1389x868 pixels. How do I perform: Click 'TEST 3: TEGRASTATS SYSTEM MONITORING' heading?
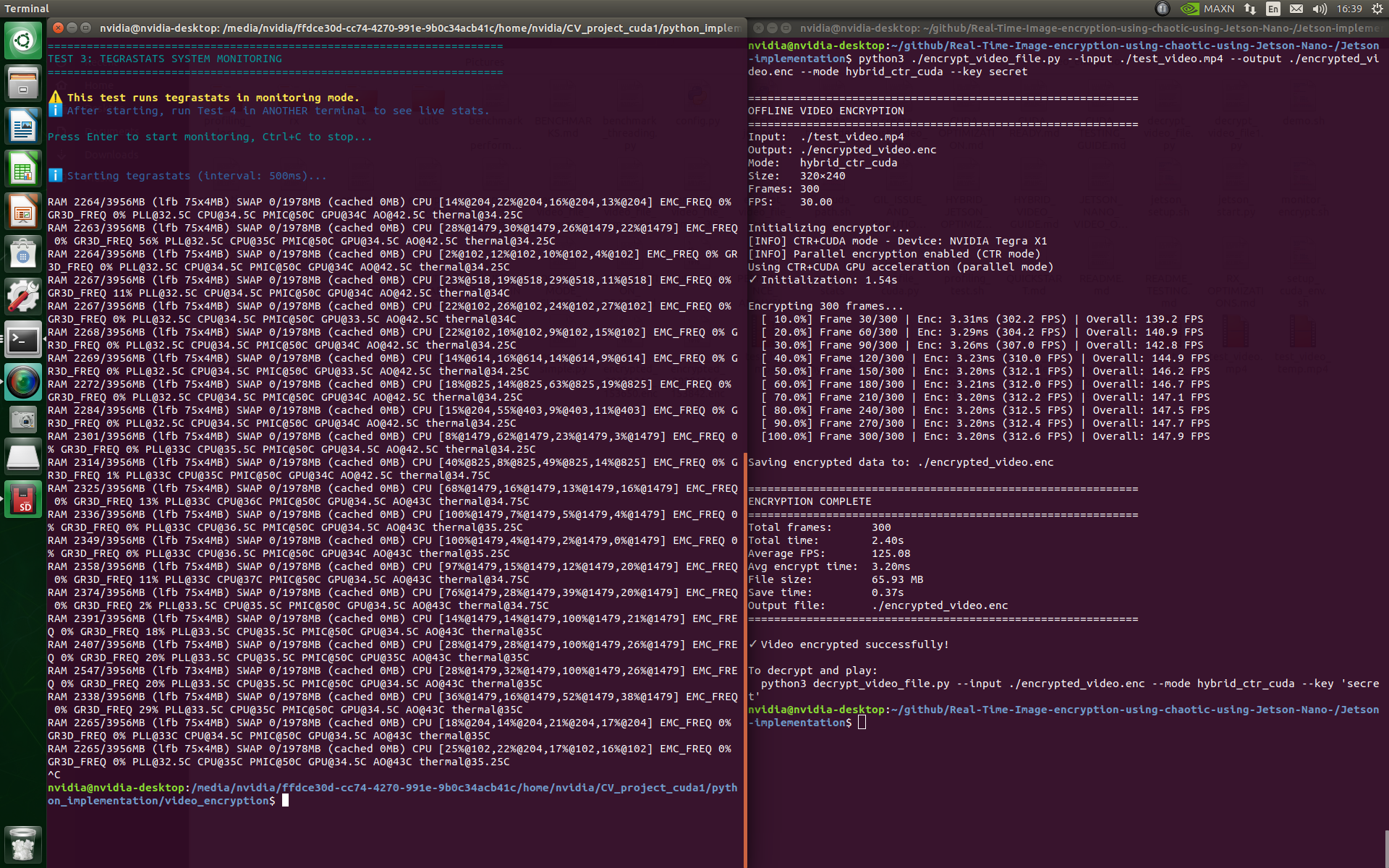click(165, 59)
